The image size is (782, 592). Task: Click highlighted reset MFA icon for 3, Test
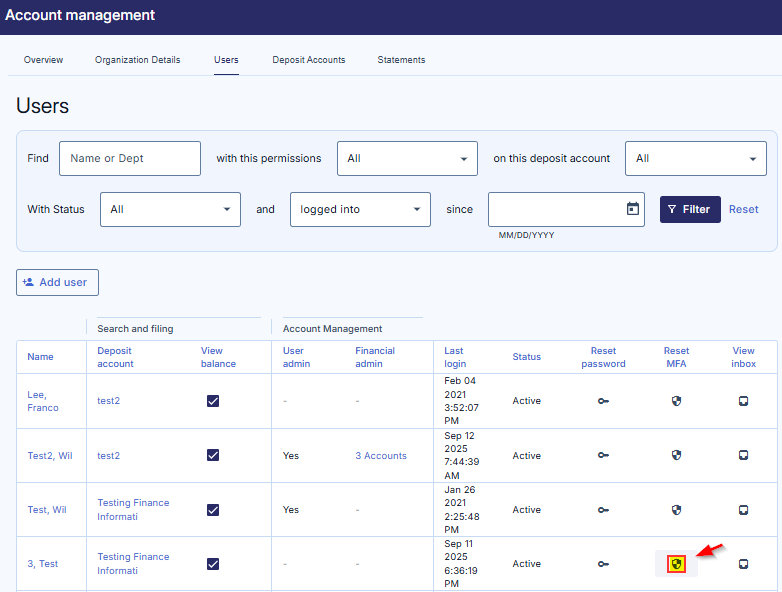[x=677, y=564]
